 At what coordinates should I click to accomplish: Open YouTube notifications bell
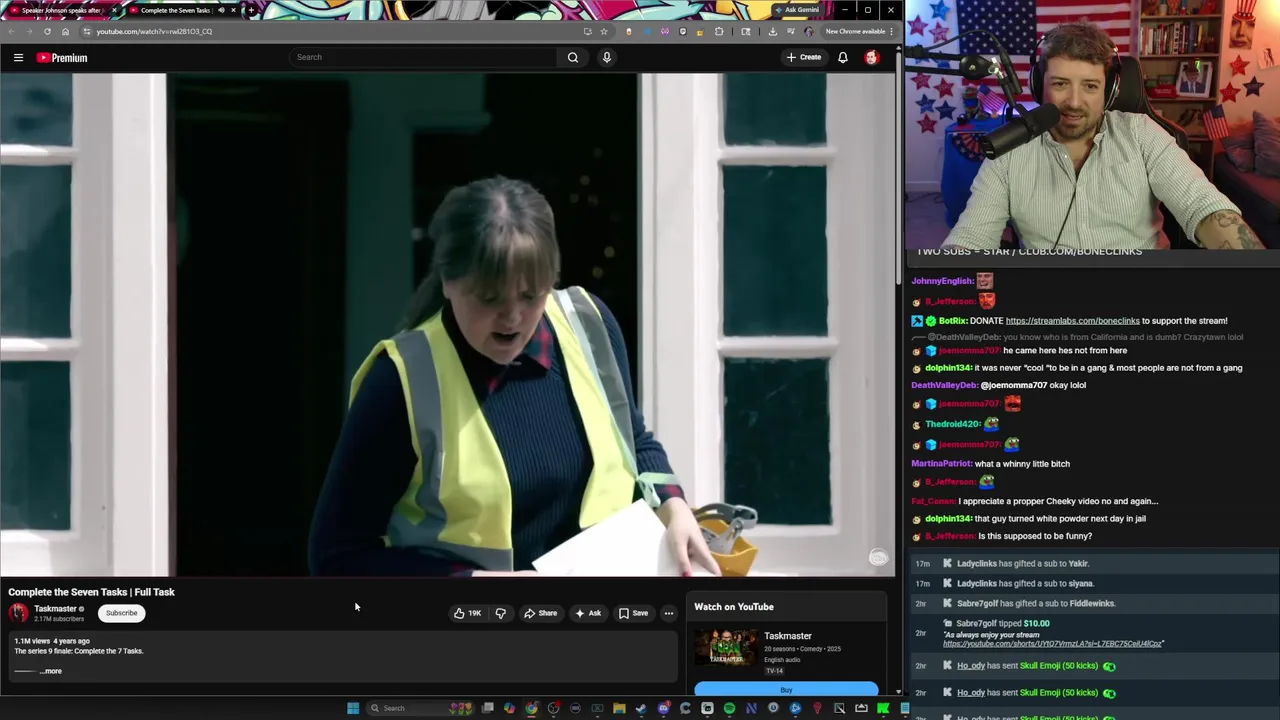point(843,57)
